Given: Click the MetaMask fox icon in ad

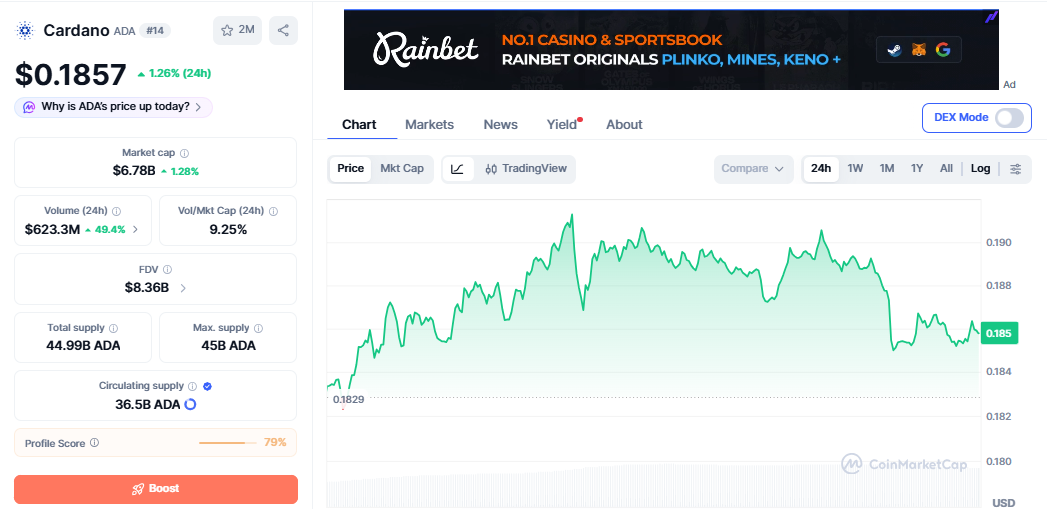Looking at the screenshot, I should (919, 49).
